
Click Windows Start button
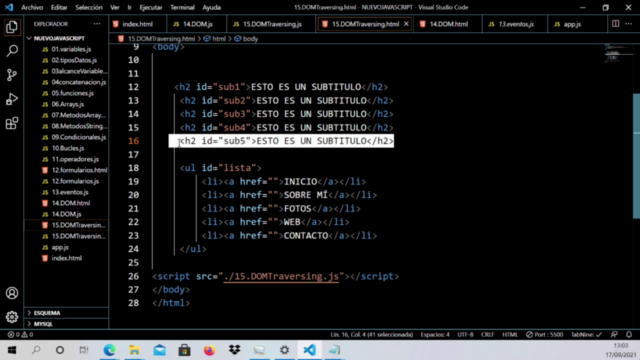12,350
